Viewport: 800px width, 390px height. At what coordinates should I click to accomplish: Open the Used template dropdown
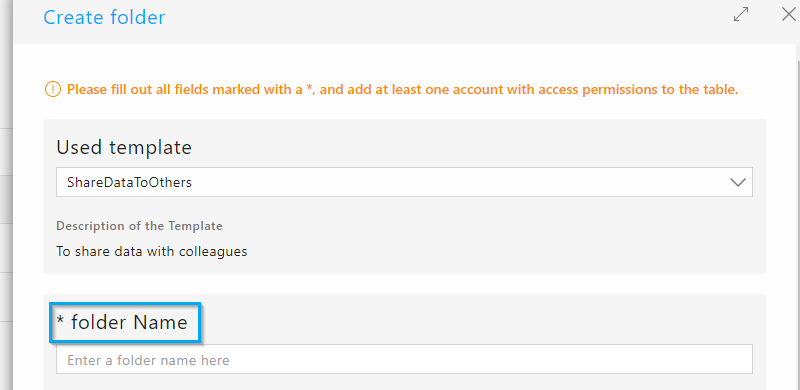click(404, 182)
